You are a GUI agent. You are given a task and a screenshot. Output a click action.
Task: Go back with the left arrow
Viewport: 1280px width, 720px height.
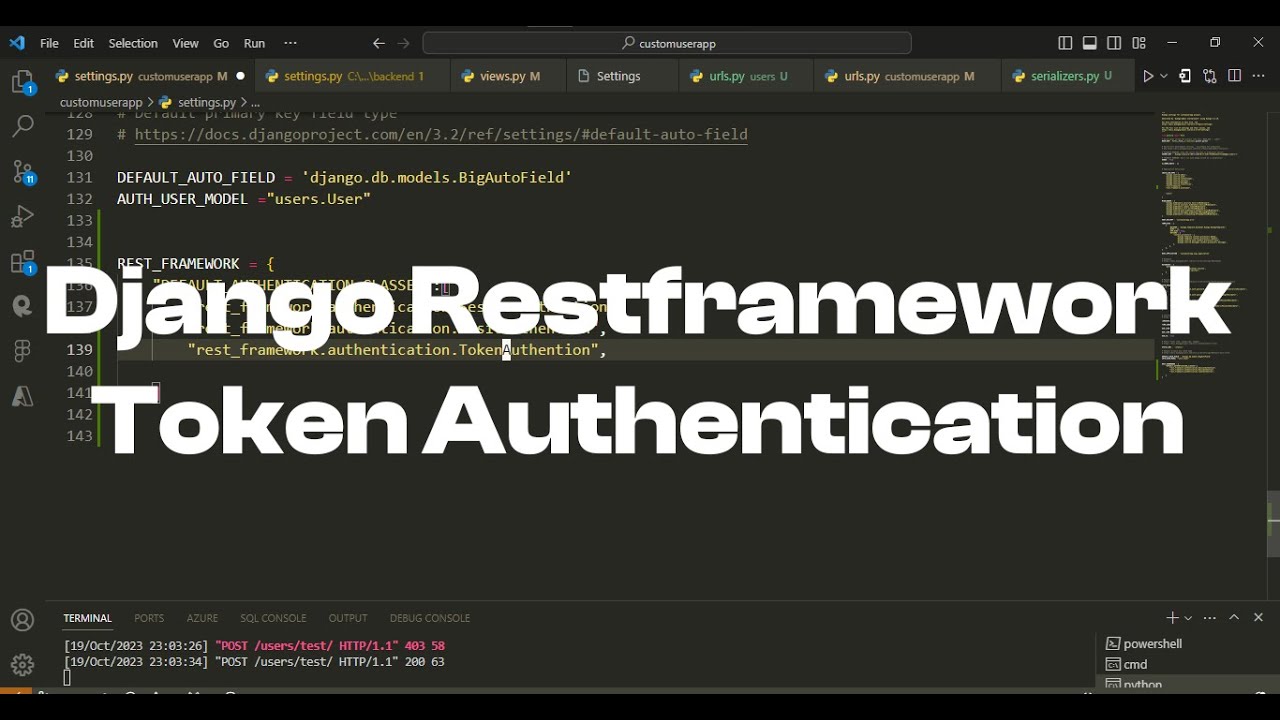point(379,43)
